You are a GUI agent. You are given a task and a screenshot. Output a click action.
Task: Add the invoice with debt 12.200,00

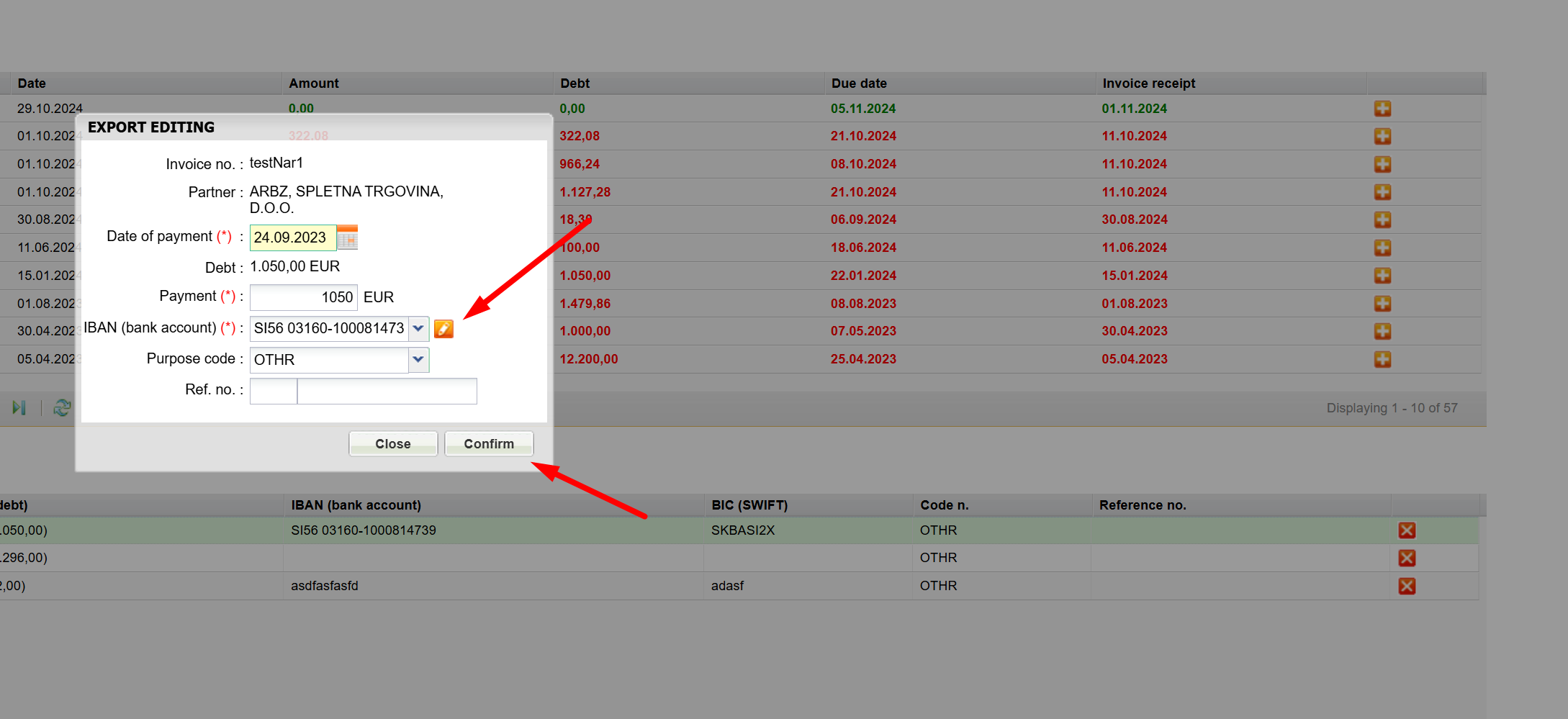point(1382,359)
